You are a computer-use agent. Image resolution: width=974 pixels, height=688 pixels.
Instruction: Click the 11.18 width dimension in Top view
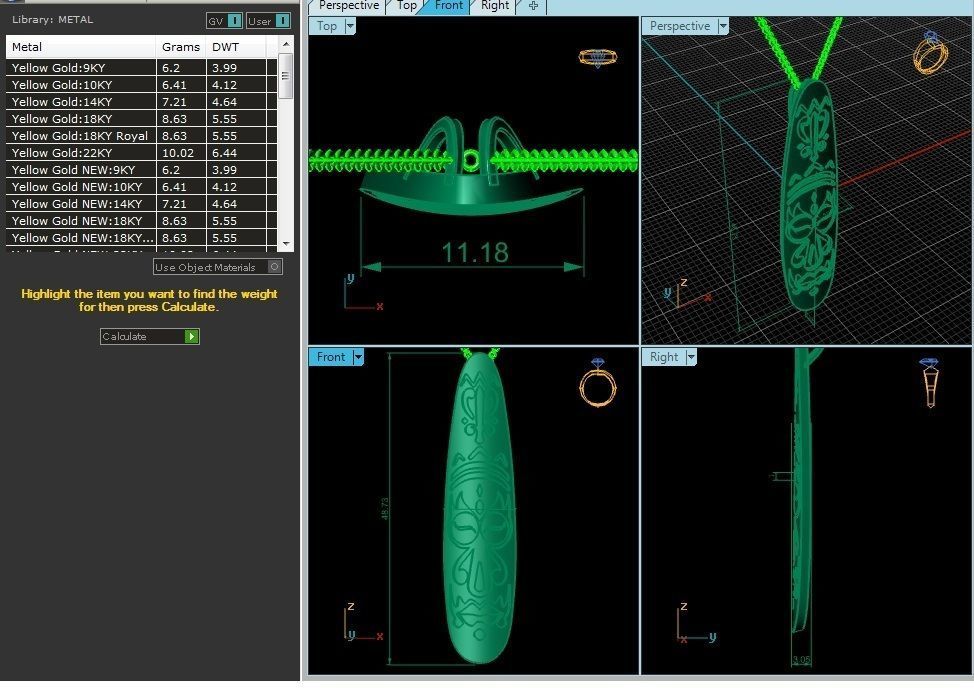pyautogui.click(x=475, y=252)
